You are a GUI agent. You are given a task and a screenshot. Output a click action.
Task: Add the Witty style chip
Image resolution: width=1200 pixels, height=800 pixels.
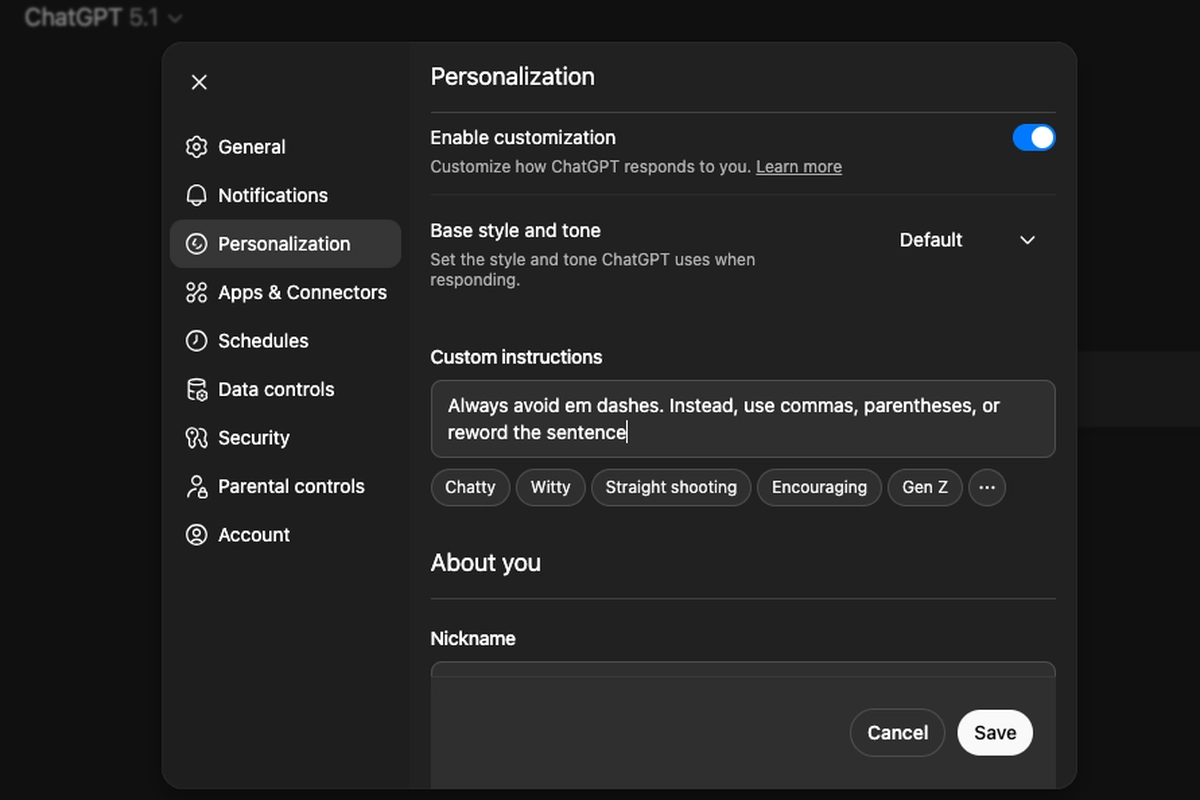click(x=550, y=488)
